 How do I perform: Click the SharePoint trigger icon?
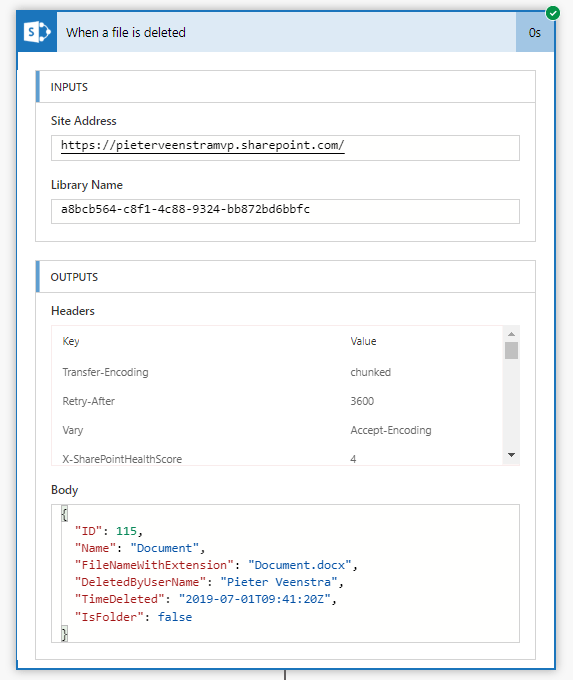pos(37,32)
